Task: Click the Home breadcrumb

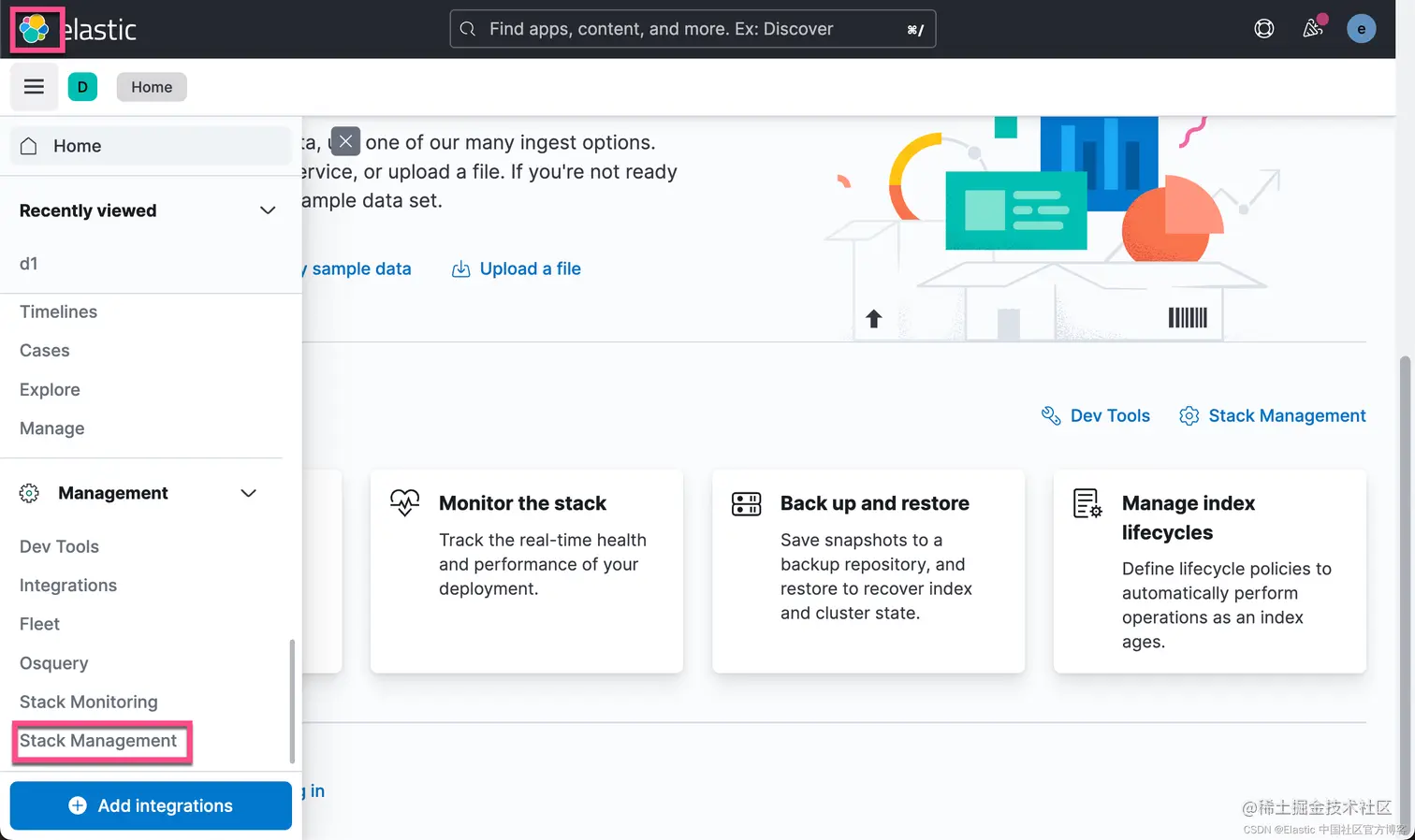Action: pos(152,87)
